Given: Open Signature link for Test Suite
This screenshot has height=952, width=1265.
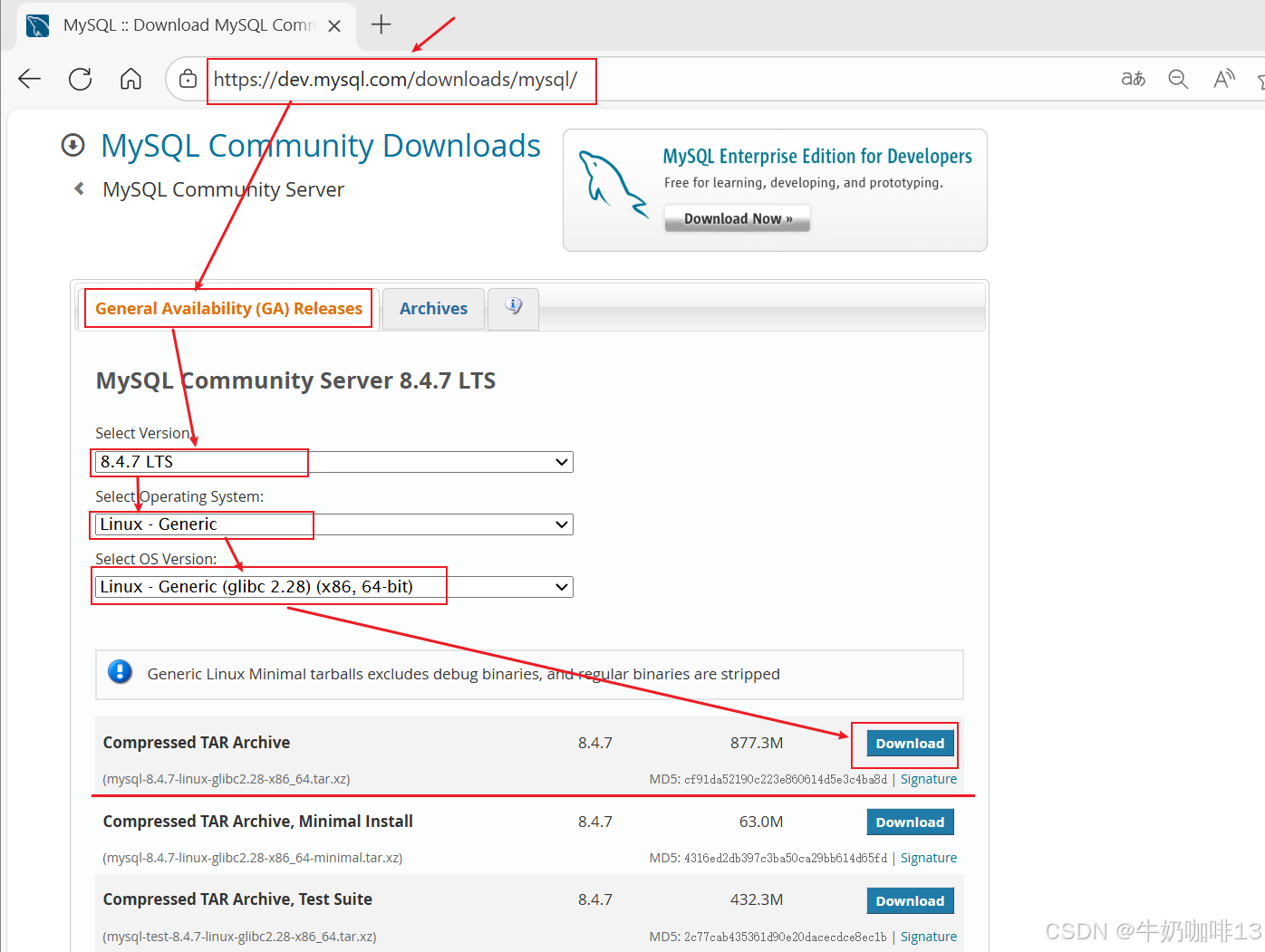Looking at the screenshot, I should tap(928, 937).
